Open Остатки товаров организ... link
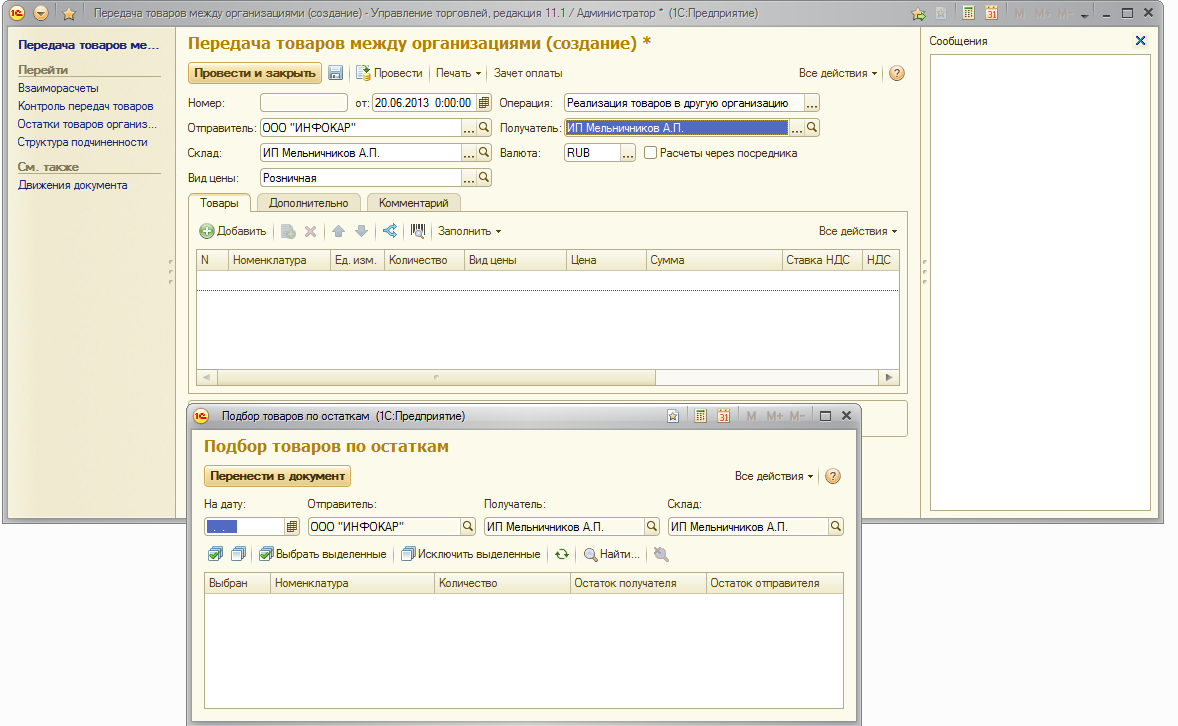 pos(87,124)
